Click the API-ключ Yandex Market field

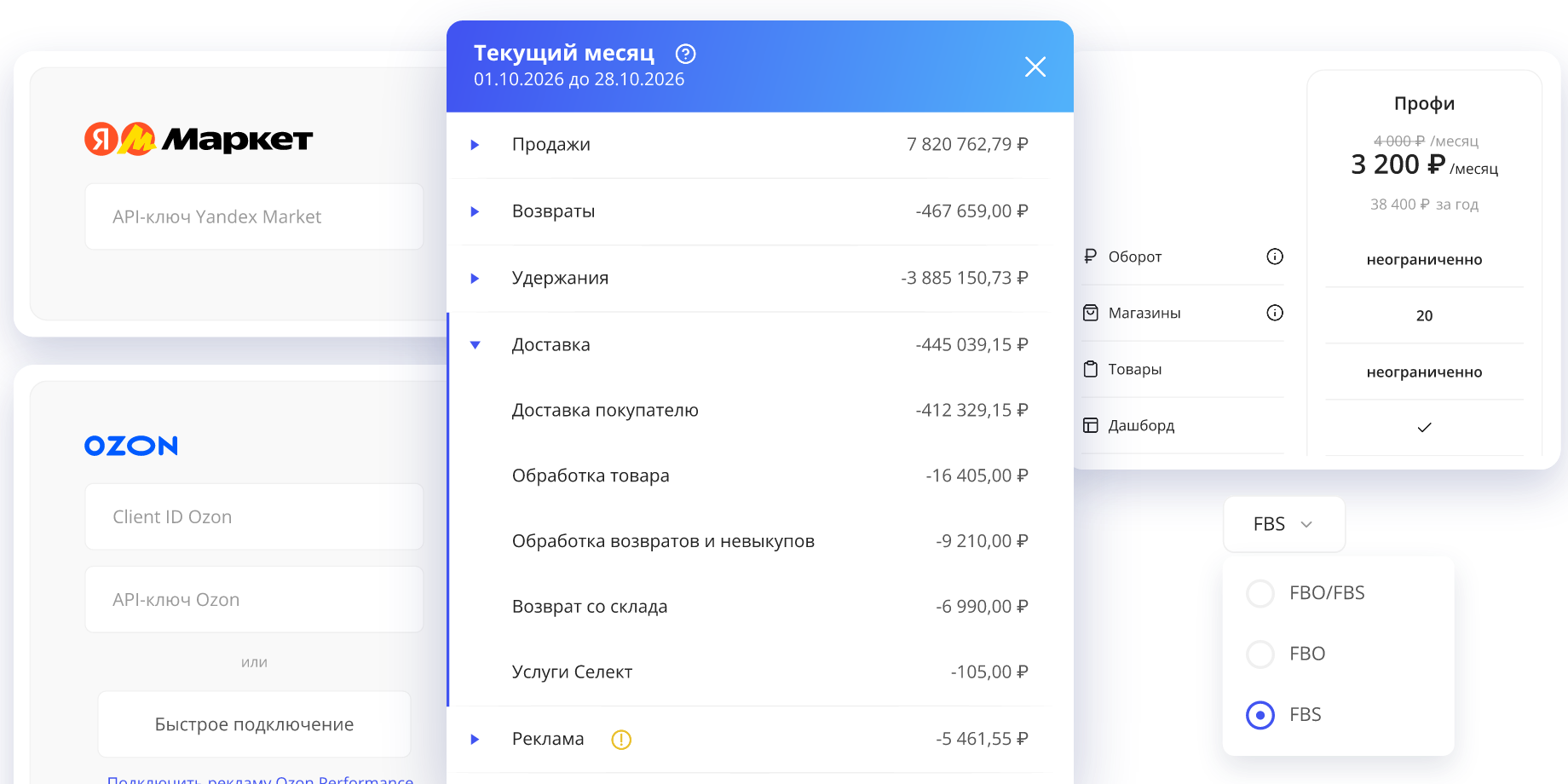[x=254, y=216]
